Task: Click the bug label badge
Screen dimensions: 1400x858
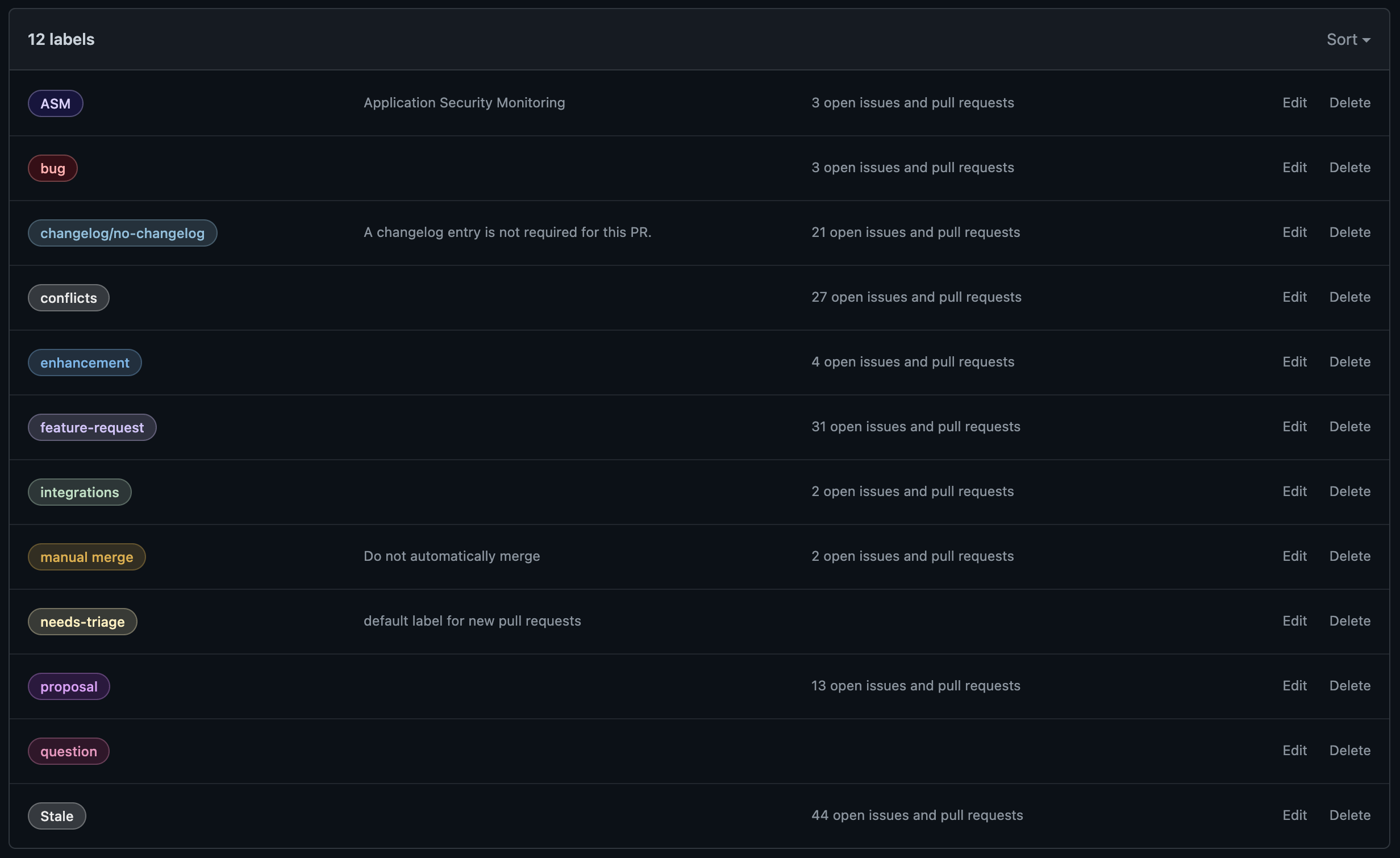Action: [x=53, y=168]
